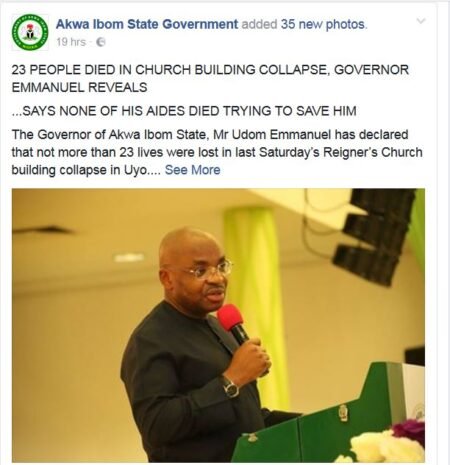Open Akwa Ibom State Government page name
Viewport: 450px width, 465px height.
tap(147, 24)
